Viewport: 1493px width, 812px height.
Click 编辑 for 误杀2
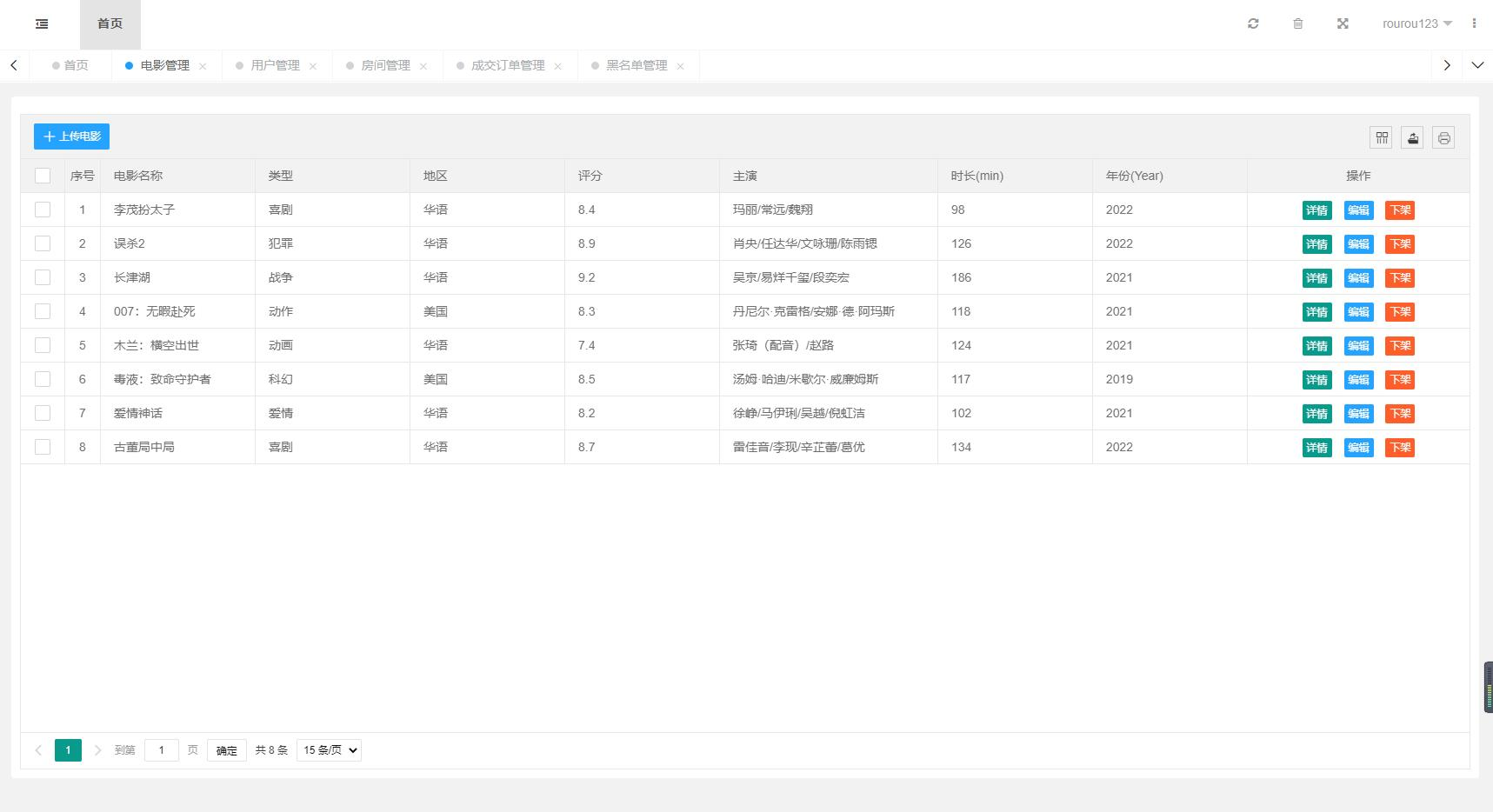tap(1358, 244)
